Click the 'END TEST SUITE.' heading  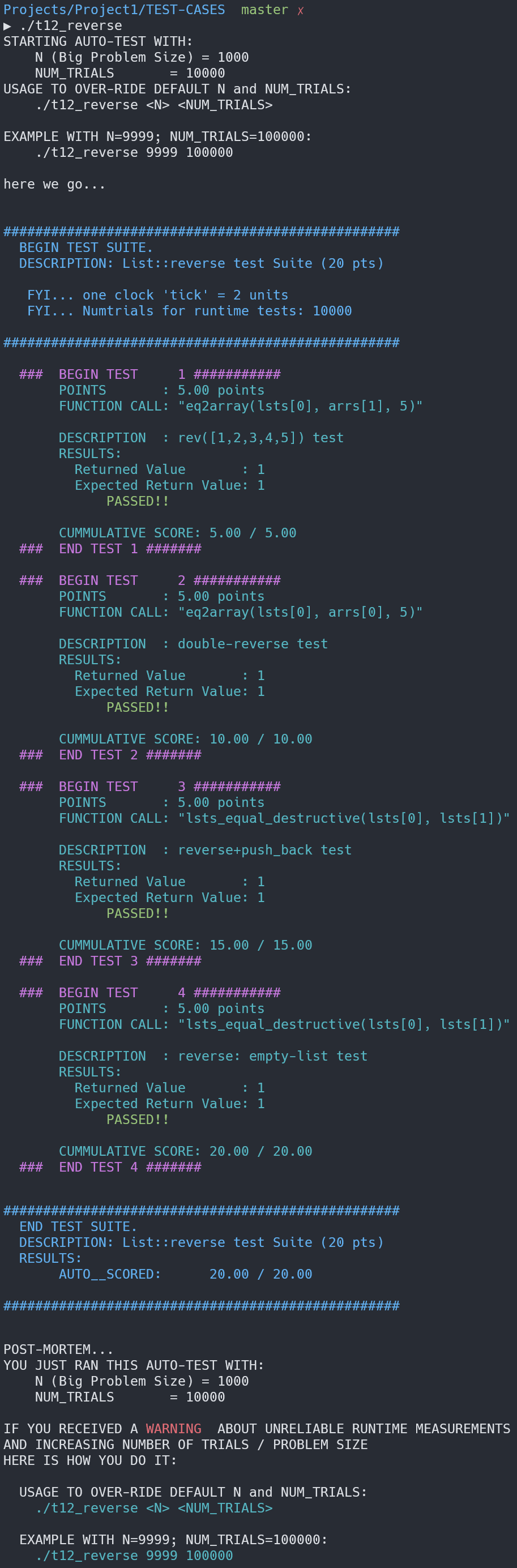coord(78,1226)
